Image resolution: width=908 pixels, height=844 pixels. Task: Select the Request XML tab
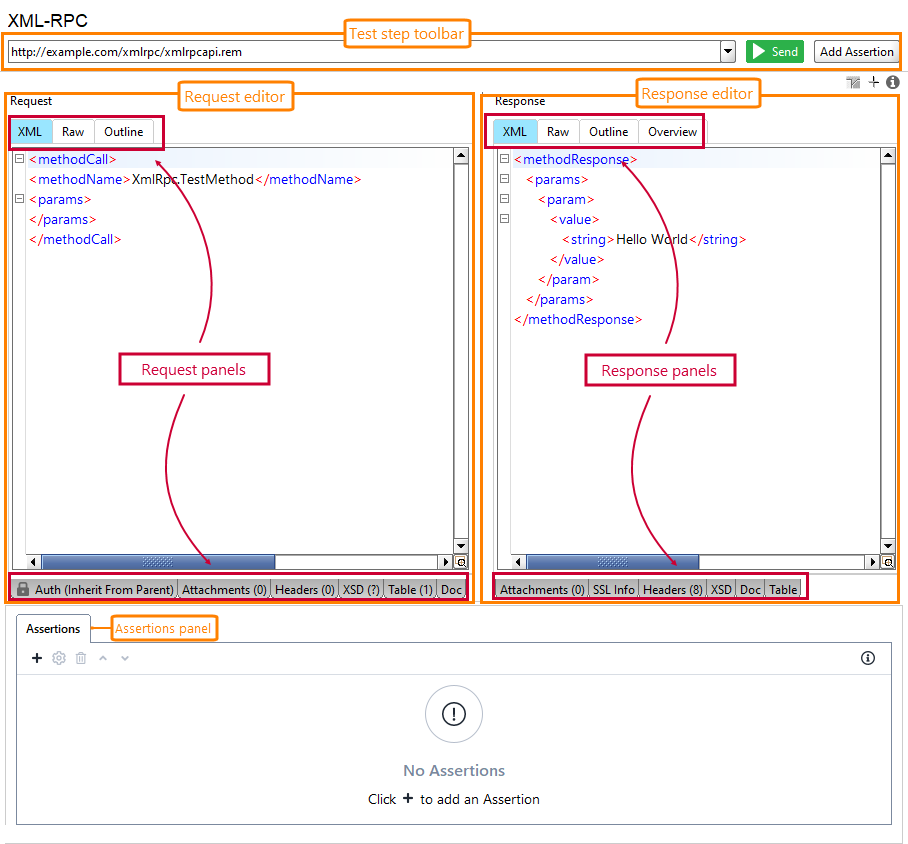click(30, 131)
